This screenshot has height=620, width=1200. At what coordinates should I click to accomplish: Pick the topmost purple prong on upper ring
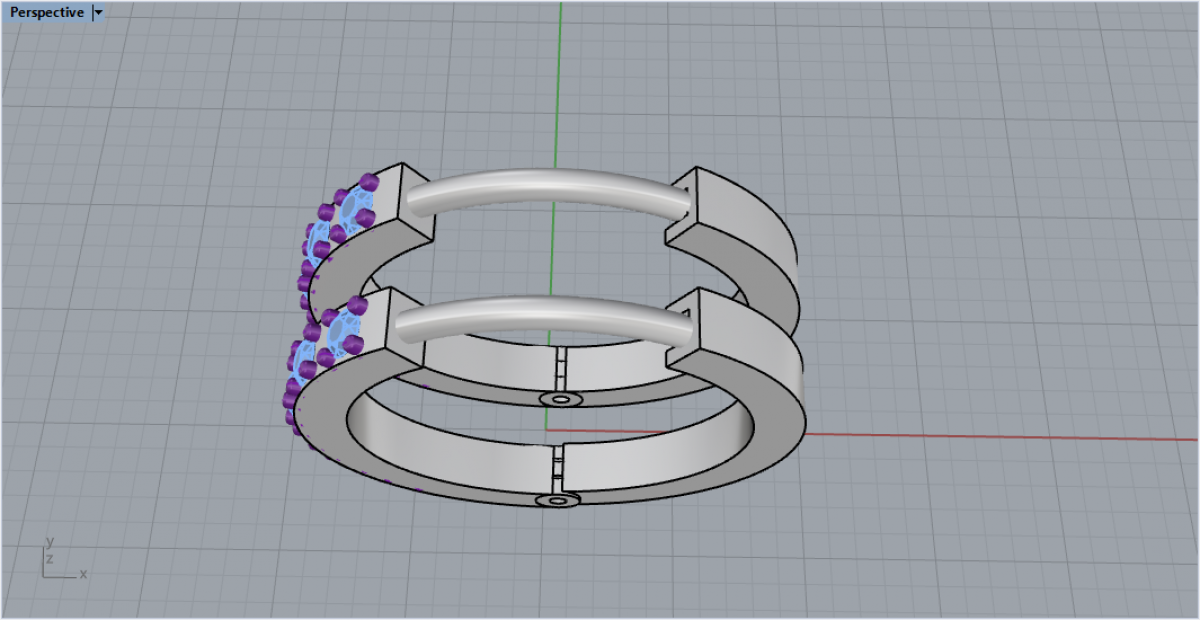click(x=369, y=182)
